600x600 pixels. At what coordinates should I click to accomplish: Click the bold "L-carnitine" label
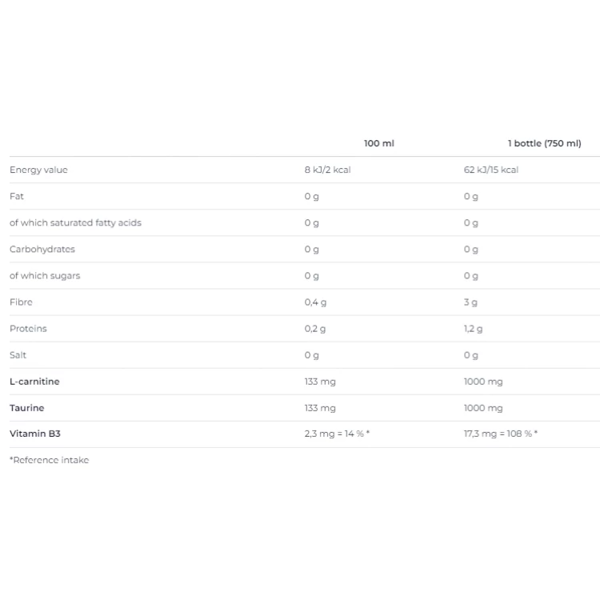34,381
